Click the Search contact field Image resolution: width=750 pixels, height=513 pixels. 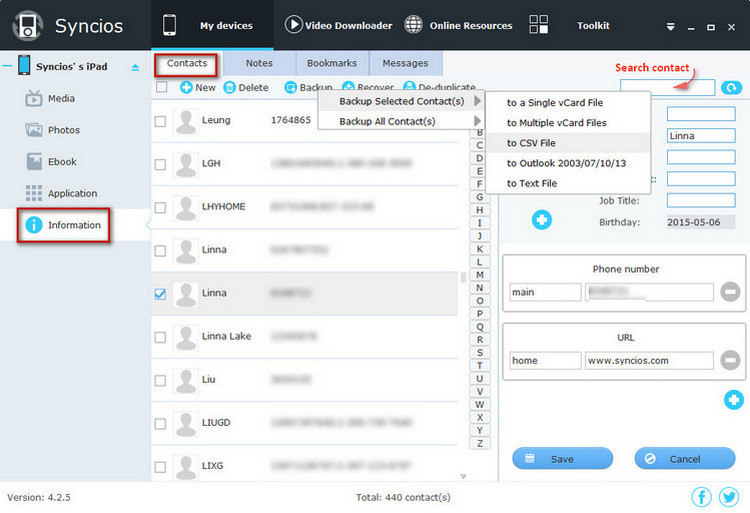pyautogui.click(x=667, y=87)
